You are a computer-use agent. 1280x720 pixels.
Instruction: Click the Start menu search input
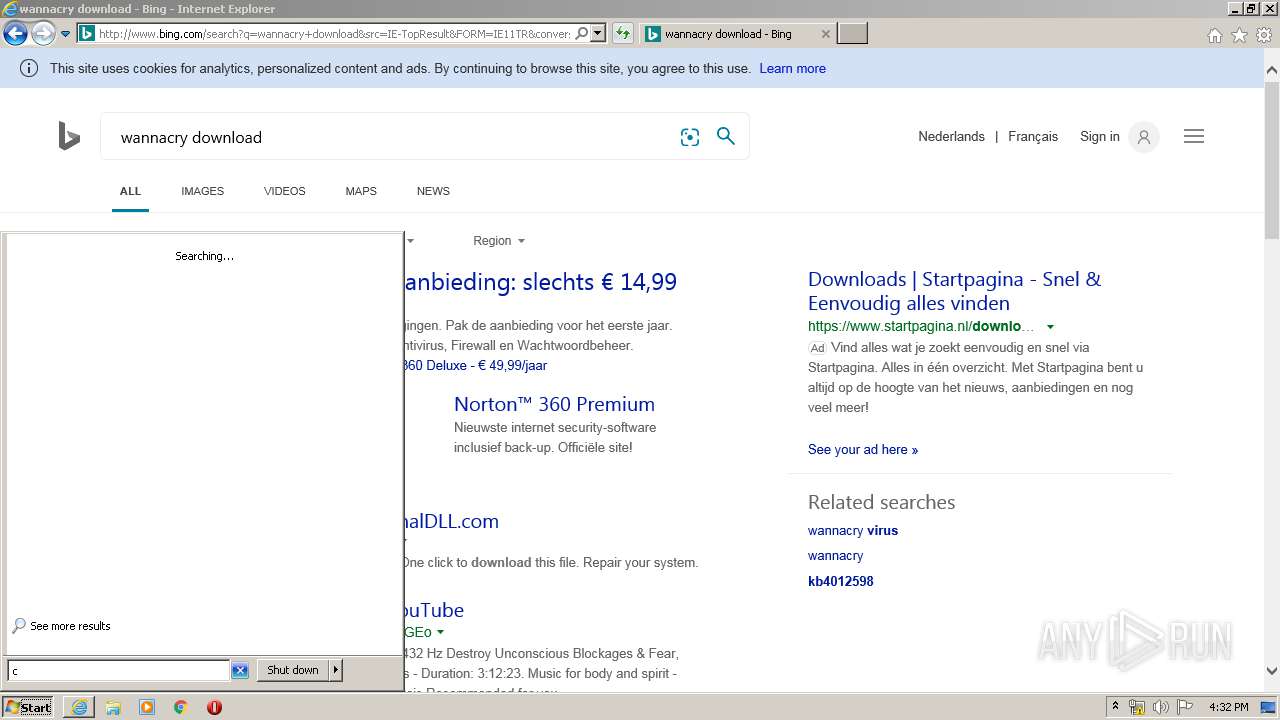(118, 671)
